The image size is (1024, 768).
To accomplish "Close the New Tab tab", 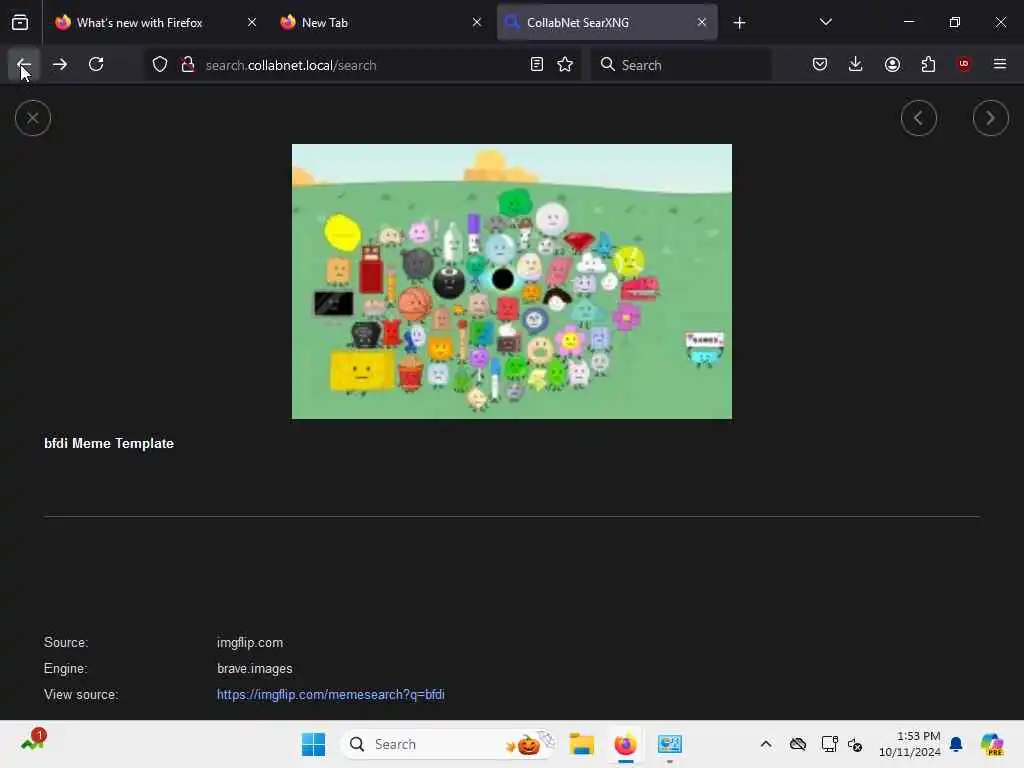I will click(477, 23).
